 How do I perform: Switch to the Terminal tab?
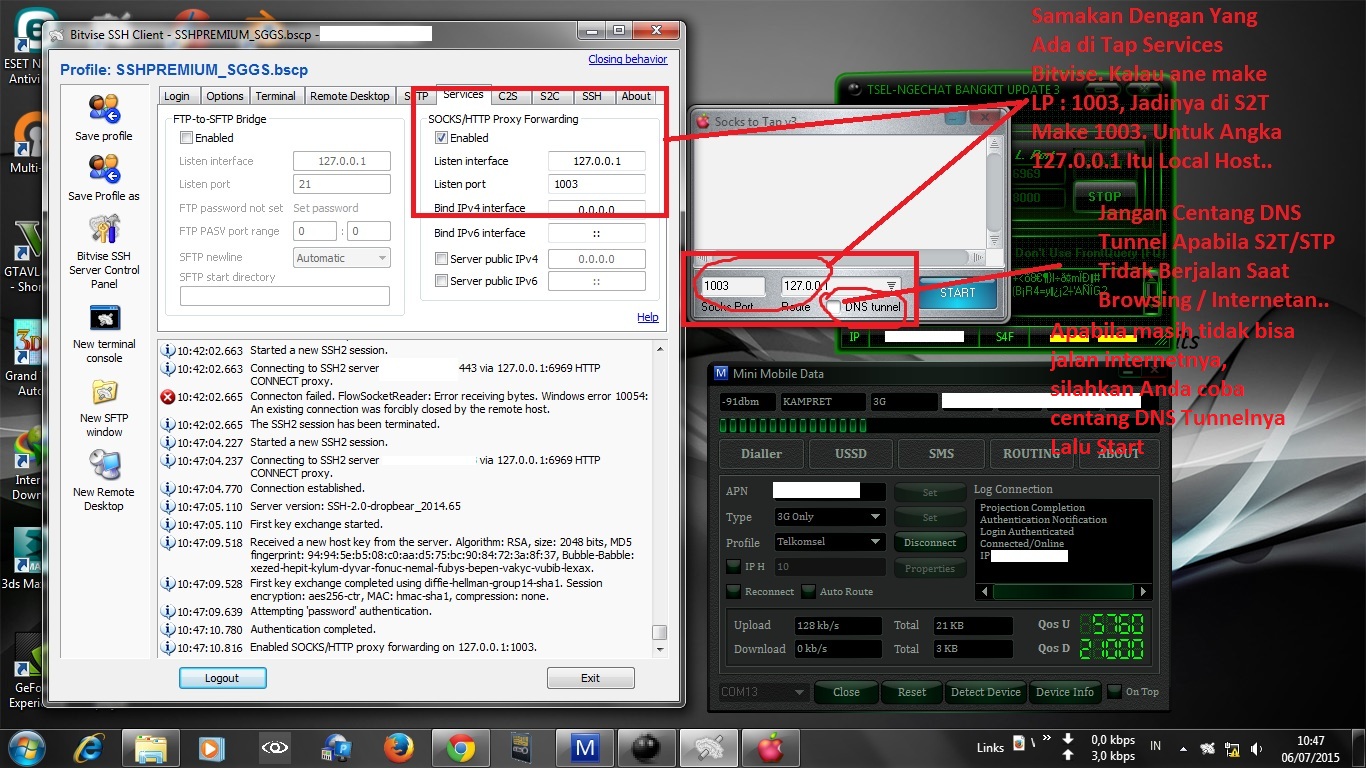coord(275,96)
